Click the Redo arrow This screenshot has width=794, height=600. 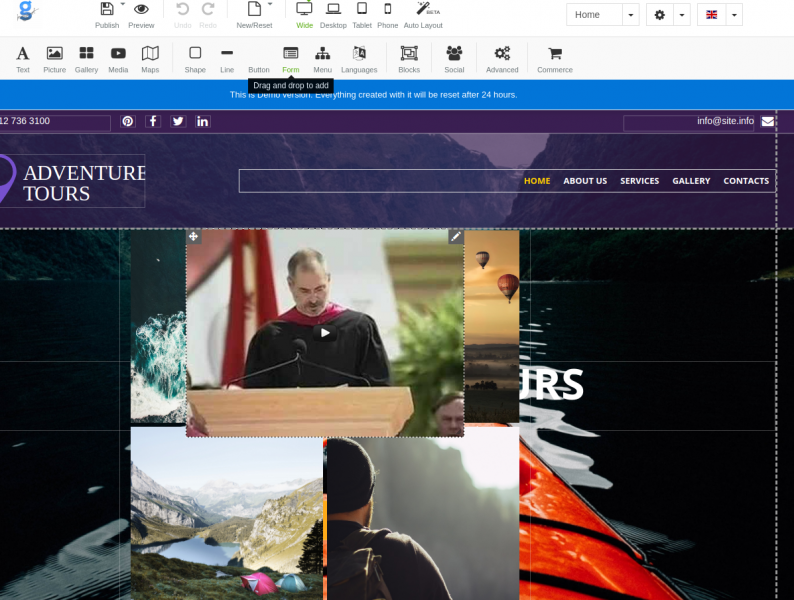pos(208,9)
